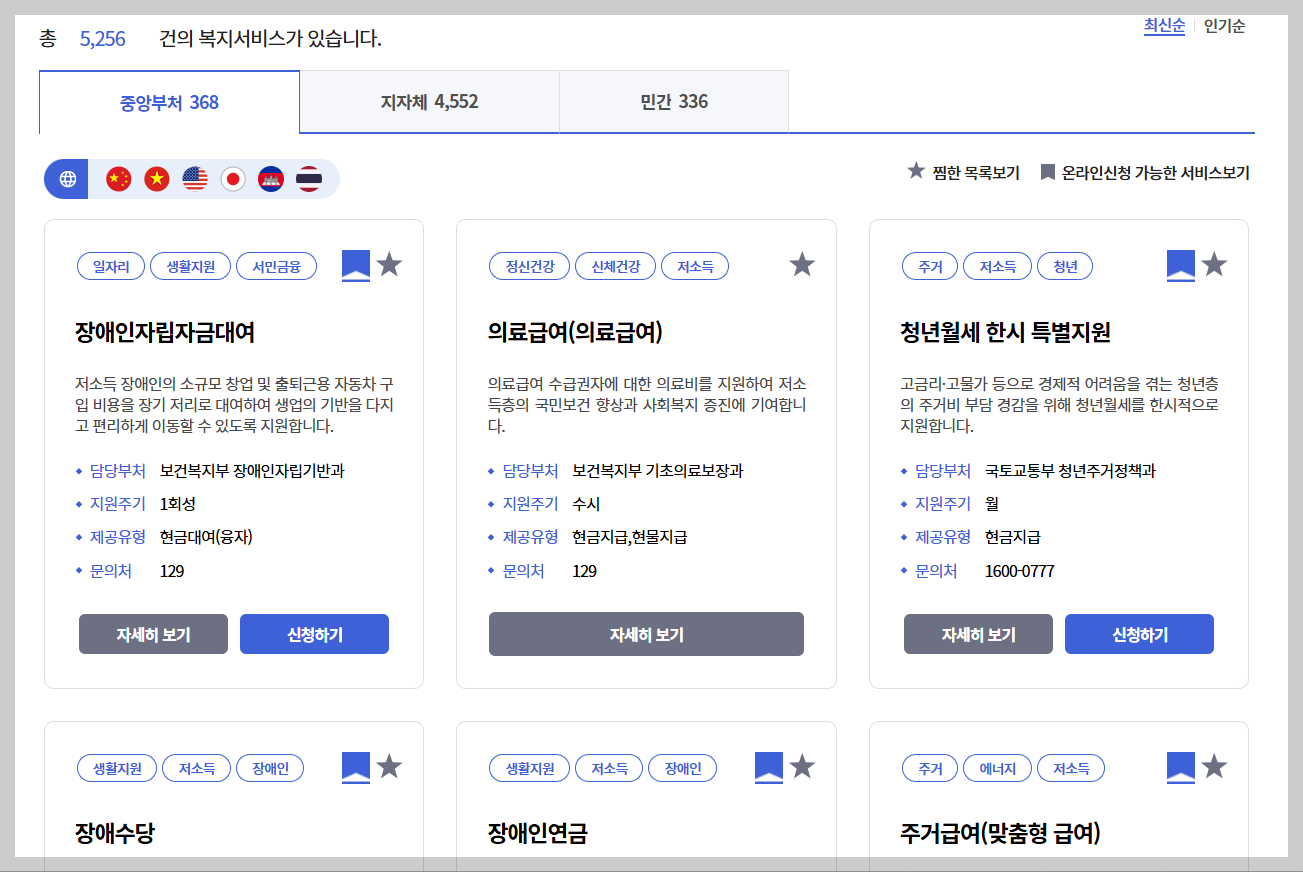The width and height of the screenshot is (1303, 872).
Task: Open the 청년월세 한시 특별지원 title
Action: pyautogui.click(x=1005, y=332)
